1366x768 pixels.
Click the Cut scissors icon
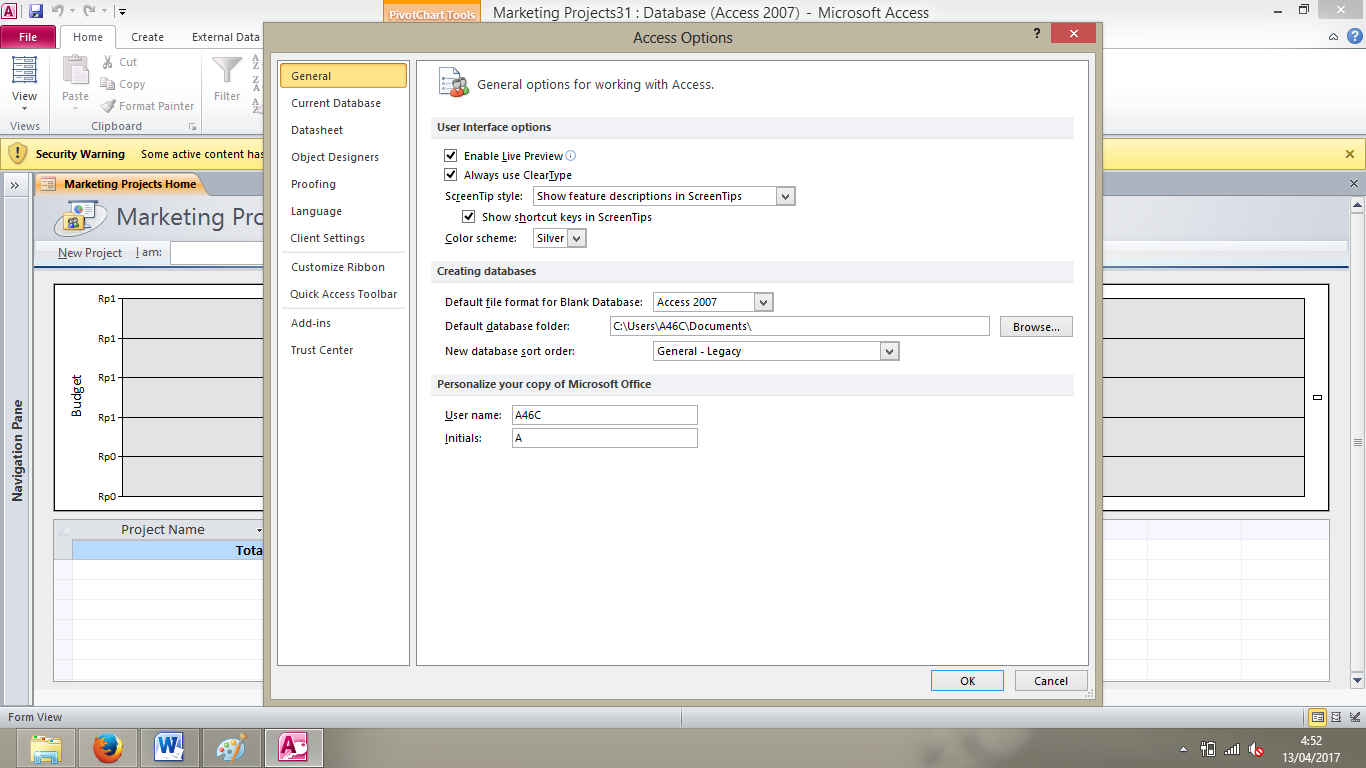108,62
